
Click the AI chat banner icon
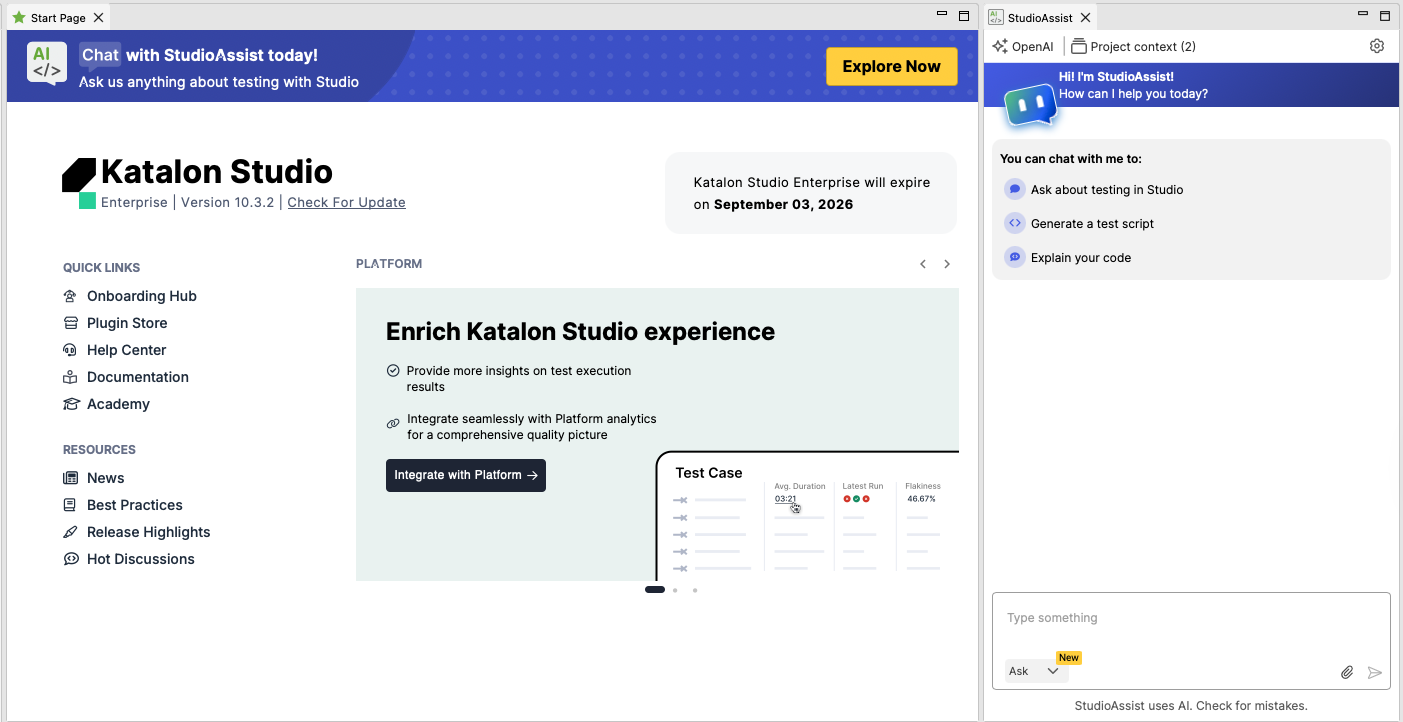[47, 63]
